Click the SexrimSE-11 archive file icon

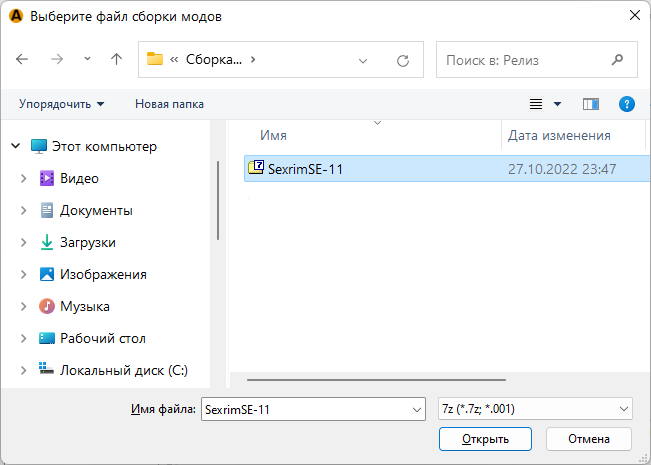point(256,169)
